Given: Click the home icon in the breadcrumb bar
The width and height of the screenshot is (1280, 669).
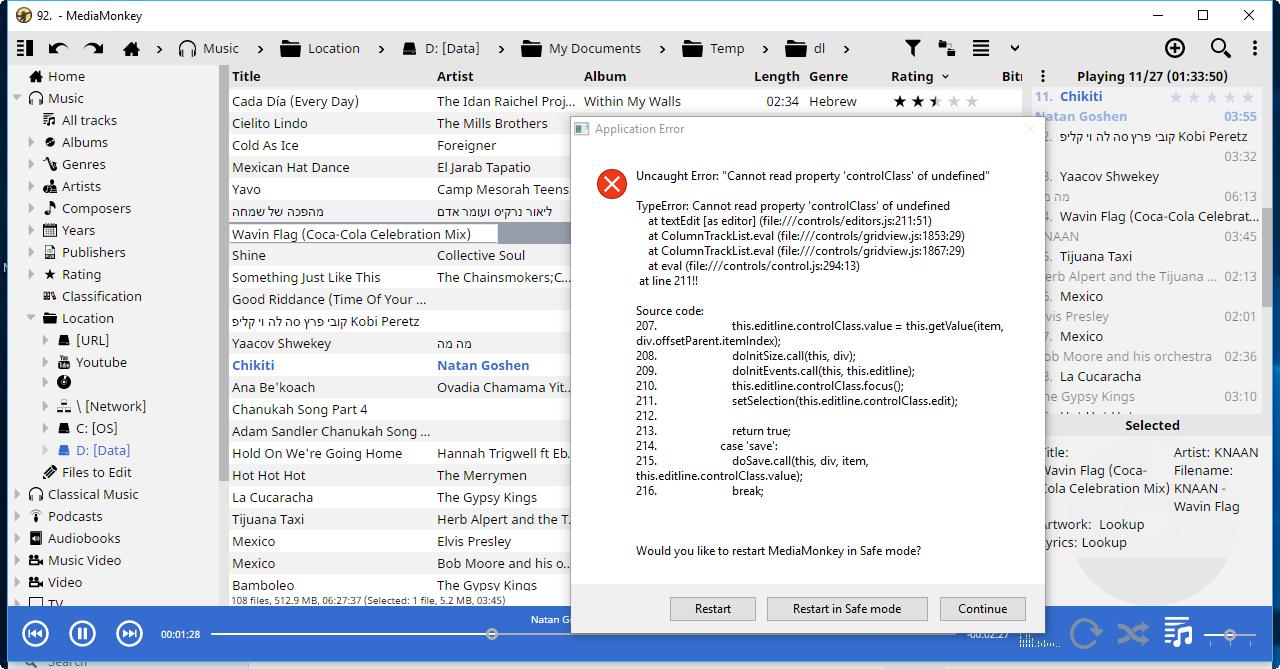Looking at the screenshot, I should 131,48.
